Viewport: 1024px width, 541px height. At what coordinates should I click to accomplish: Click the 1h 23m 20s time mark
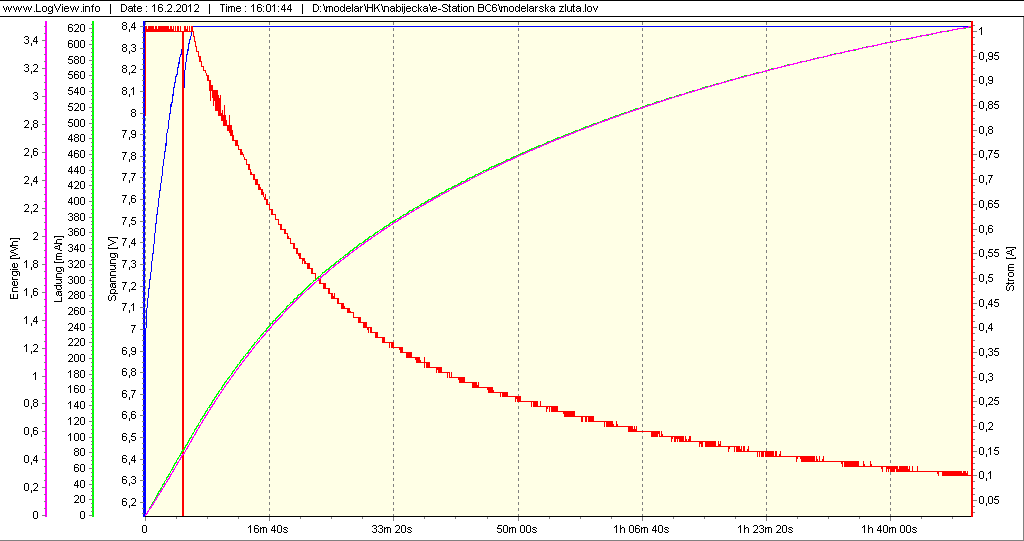coord(766,528)
